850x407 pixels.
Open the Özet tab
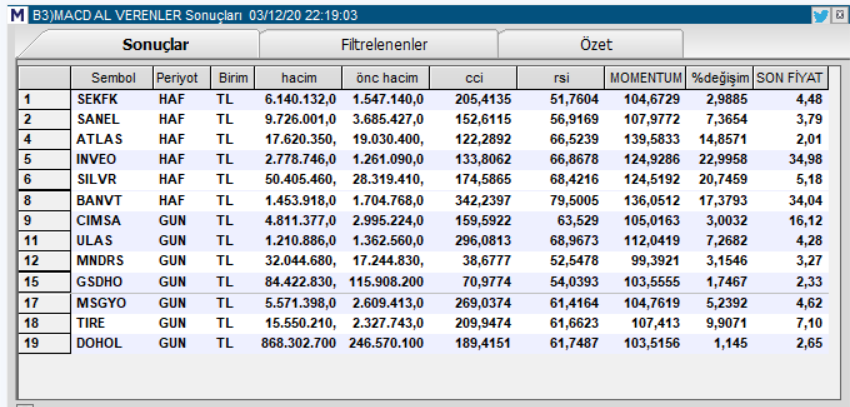pos(596,44)
